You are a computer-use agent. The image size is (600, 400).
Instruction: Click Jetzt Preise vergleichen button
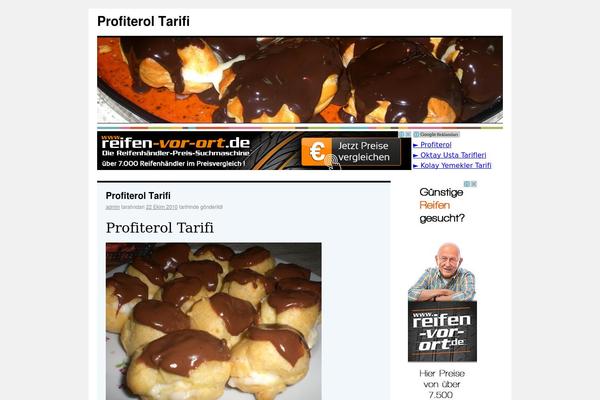point(351,152)
